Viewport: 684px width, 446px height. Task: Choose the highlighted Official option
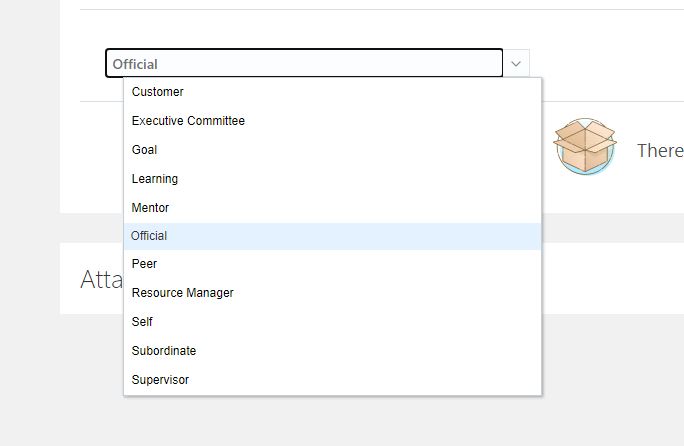click(332, 236)
